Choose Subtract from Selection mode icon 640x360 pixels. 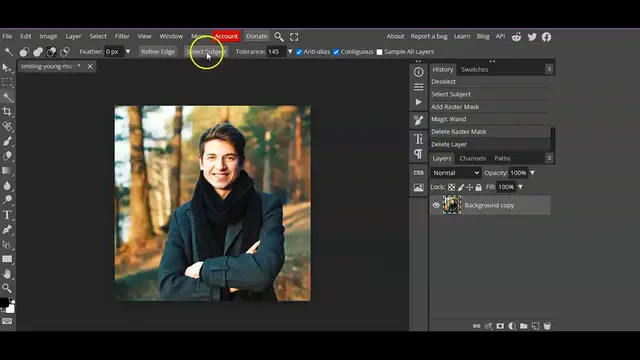click(x=51, y=52)
